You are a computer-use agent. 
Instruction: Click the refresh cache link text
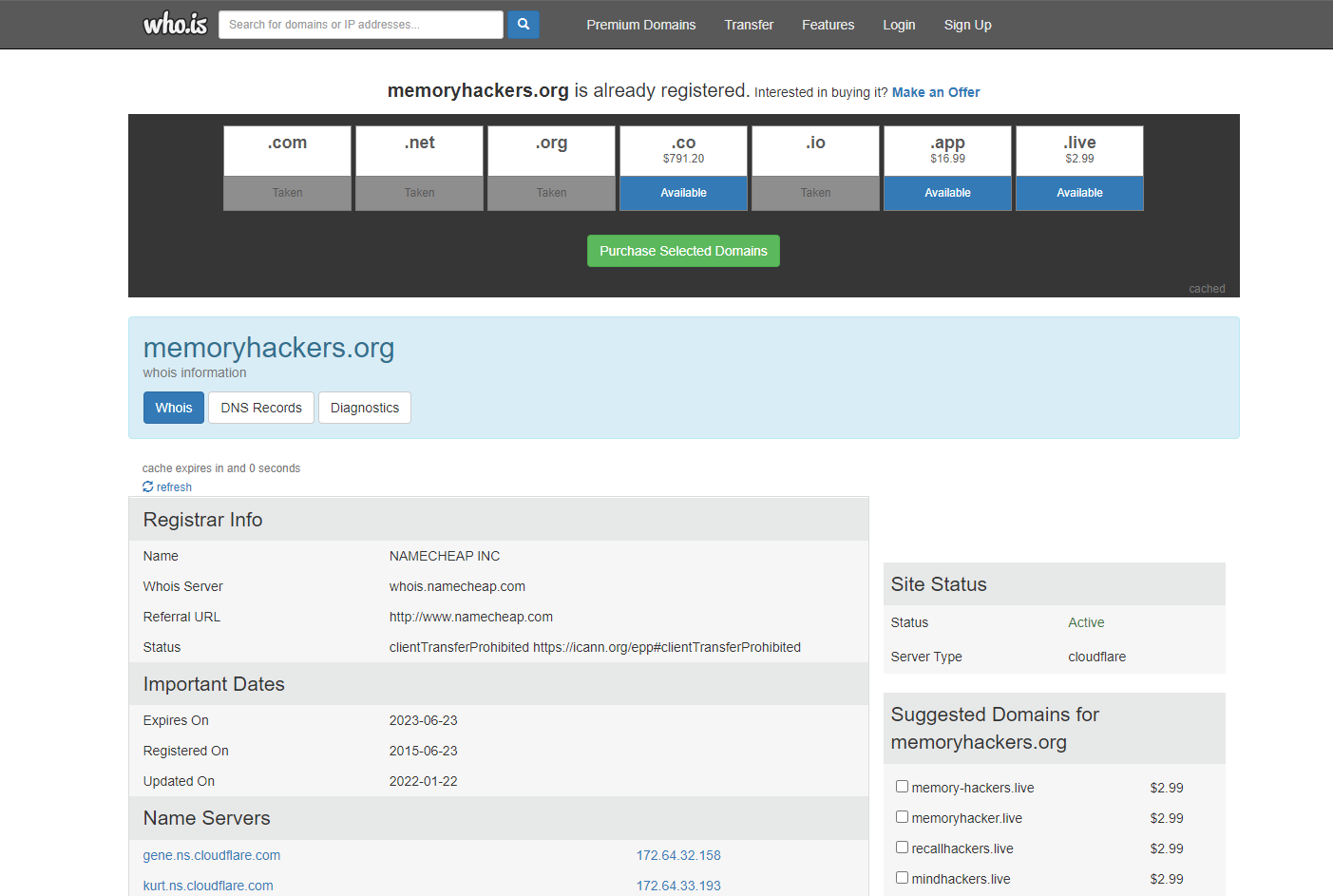(174, 487)
